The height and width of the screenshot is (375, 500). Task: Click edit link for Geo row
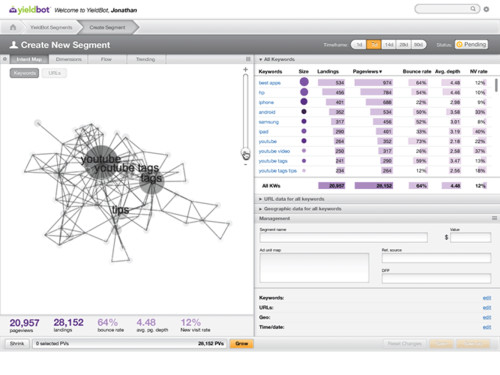click(487, 317)
